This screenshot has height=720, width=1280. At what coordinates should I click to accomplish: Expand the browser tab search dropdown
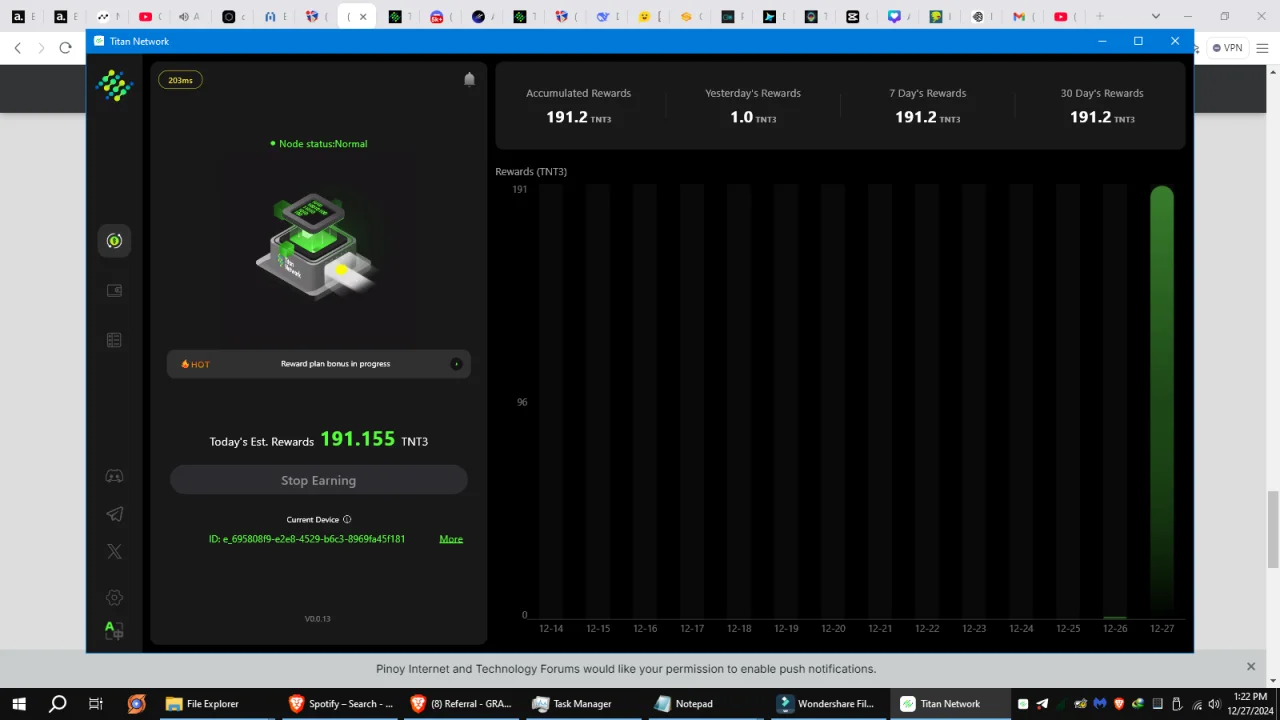1156,16
